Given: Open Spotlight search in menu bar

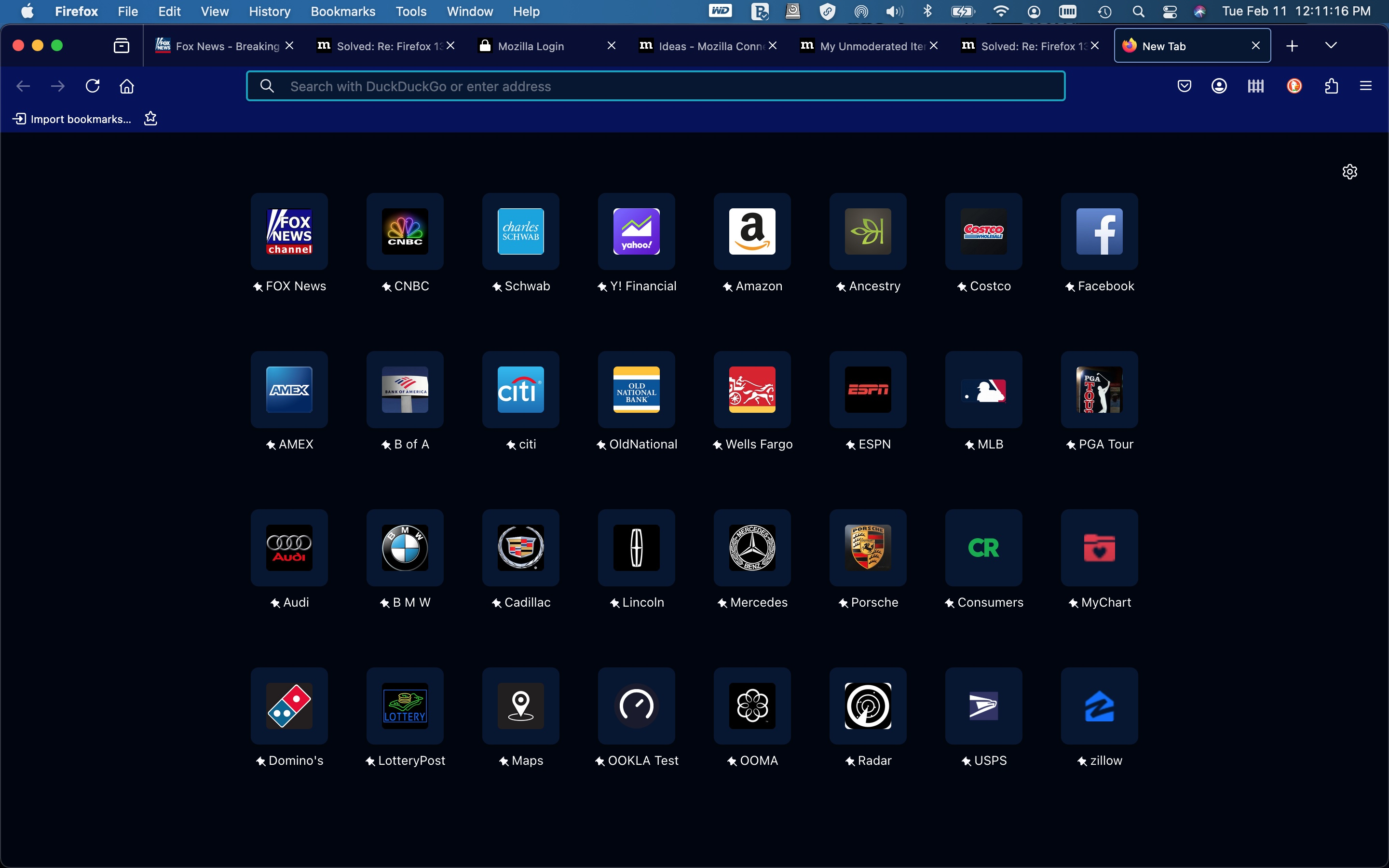Looking at the screenshot, I should [x=1138, y=12].
